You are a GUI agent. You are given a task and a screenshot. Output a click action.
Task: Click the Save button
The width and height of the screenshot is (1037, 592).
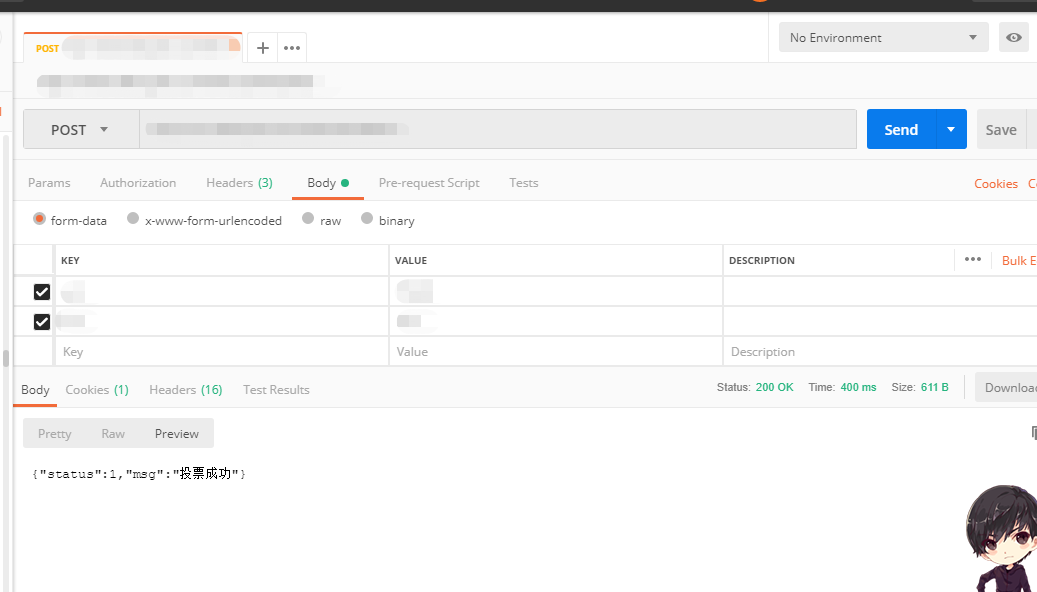pos(1001,130)
